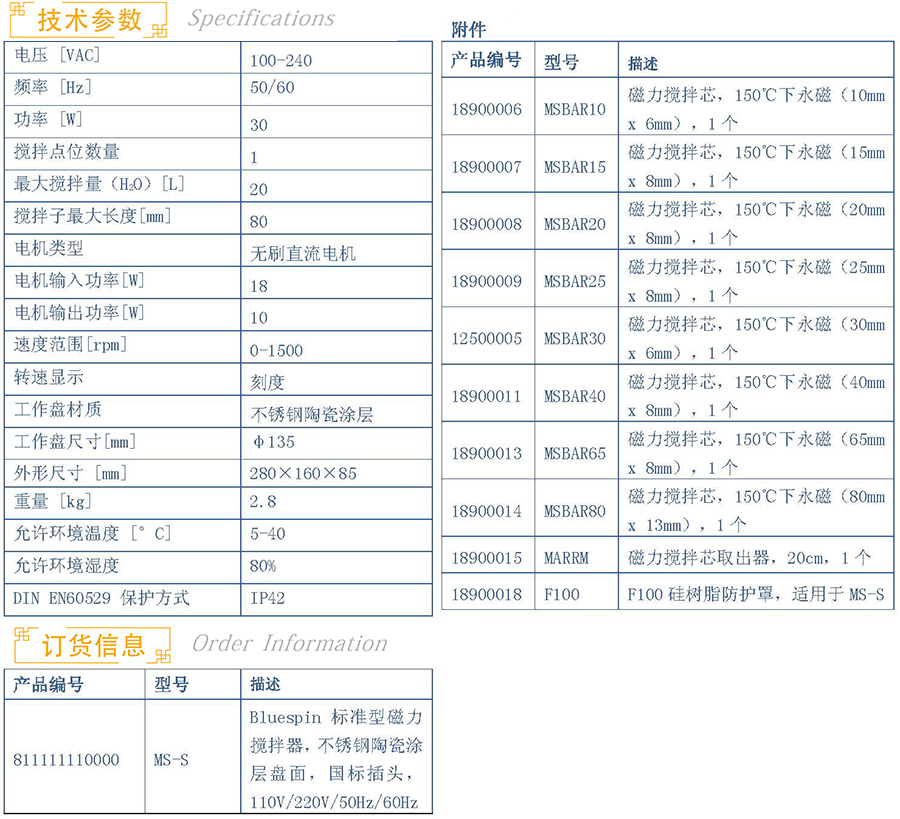Click product number 12500005 in accessories
900x819 pixels.
(x=486, y=338)
